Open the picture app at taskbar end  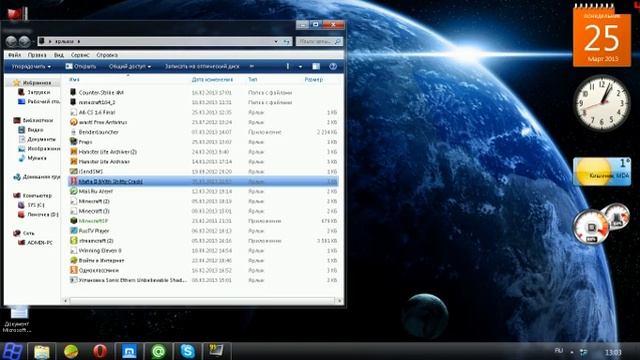(217, 350)
